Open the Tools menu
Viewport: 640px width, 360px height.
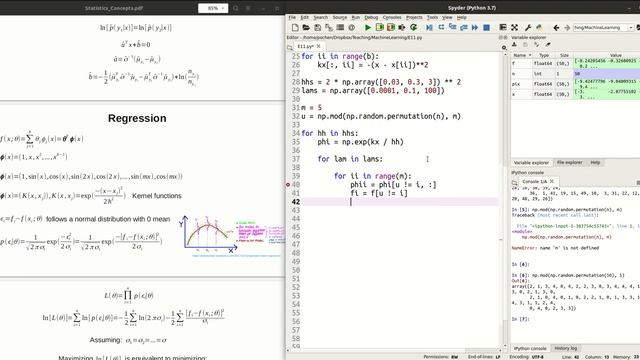click(432, 18)
